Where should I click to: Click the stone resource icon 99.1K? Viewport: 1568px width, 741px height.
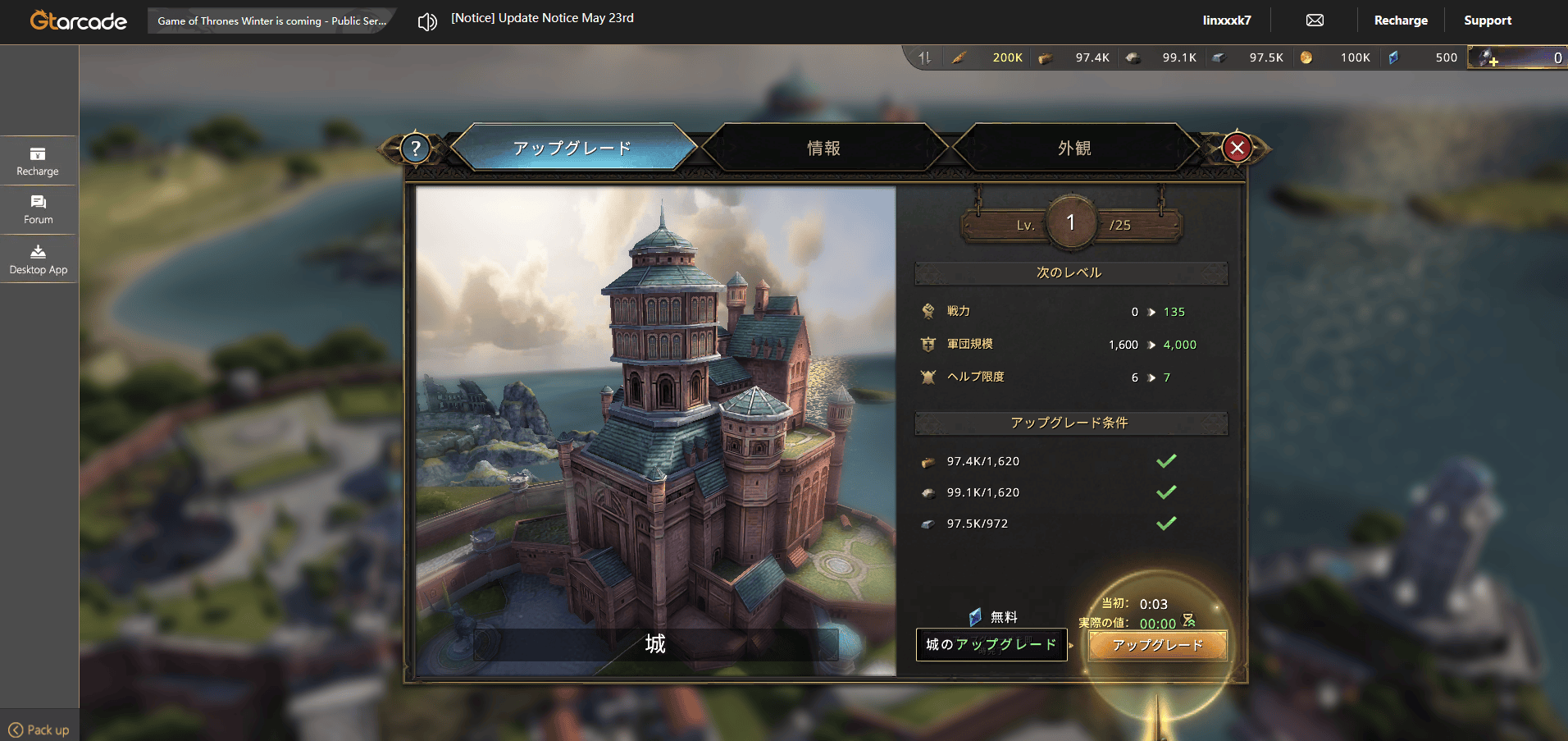pos(1133,57)
